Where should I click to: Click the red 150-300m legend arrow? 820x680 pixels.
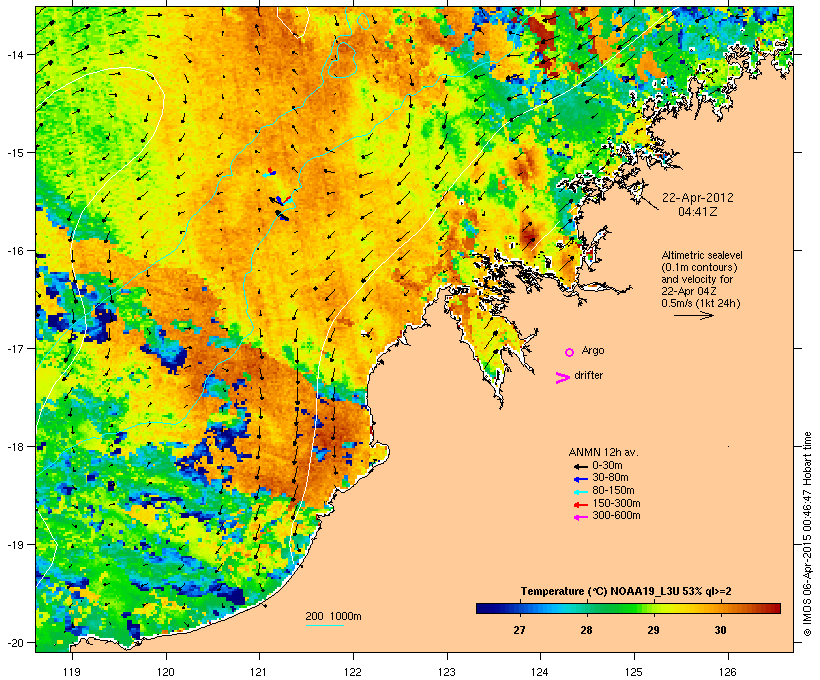pos(580,504)
